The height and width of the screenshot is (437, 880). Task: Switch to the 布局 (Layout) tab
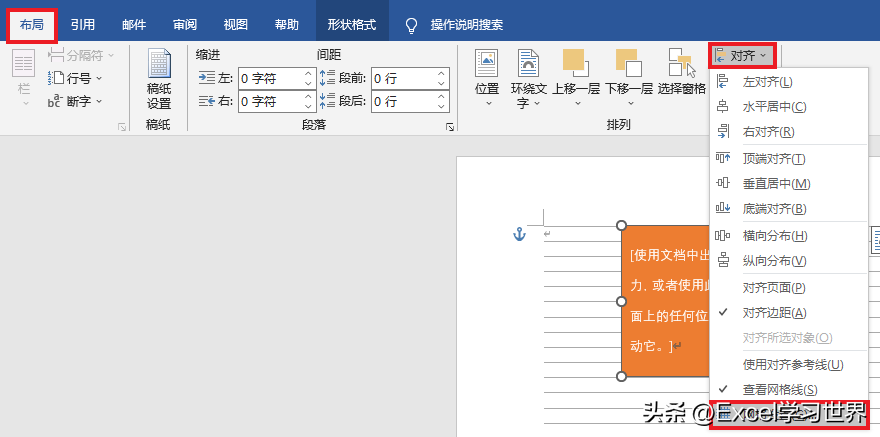(x=32, y=25)
